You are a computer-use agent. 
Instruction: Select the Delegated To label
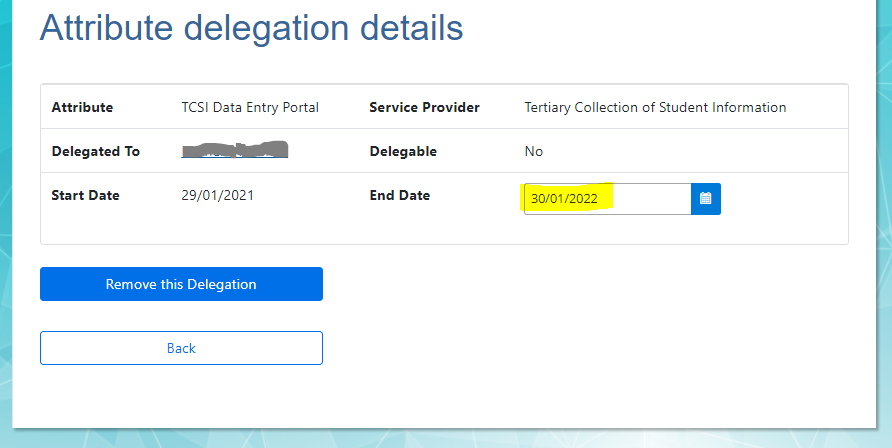[x=95, y=151]
